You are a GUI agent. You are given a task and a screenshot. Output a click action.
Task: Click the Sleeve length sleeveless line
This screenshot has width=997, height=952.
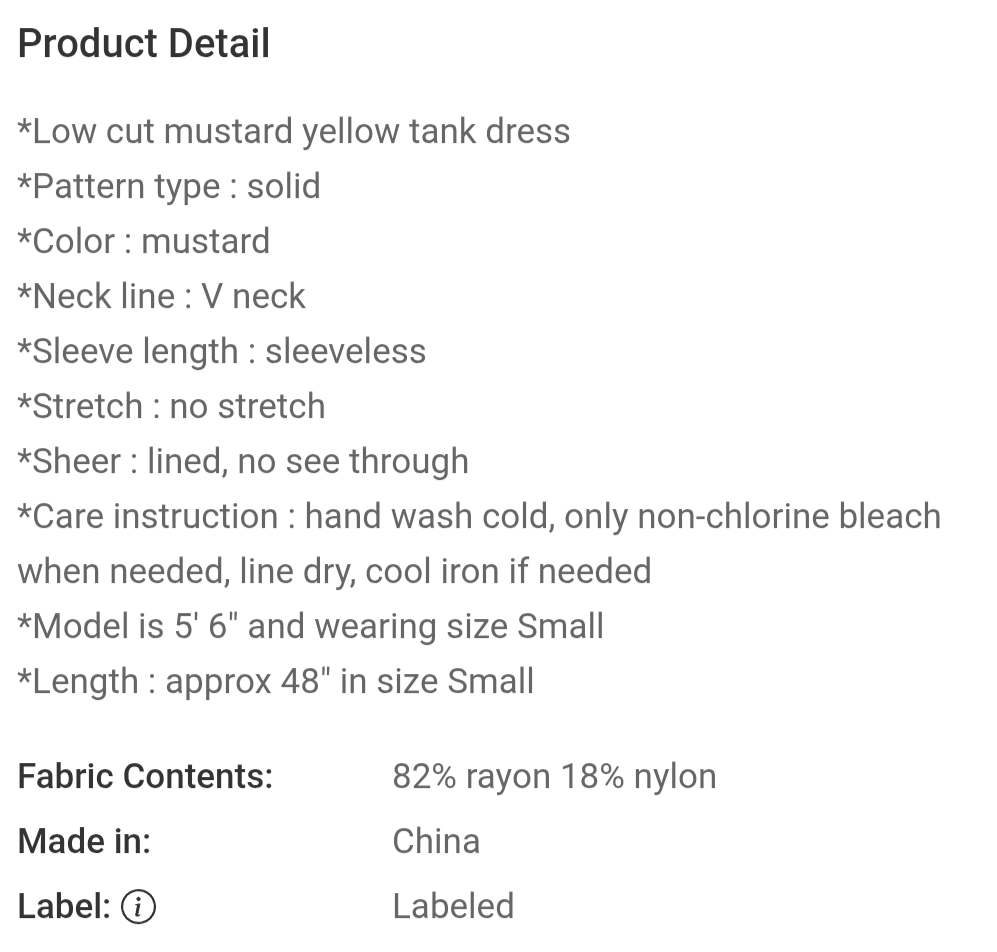click(x=222, y=352)
